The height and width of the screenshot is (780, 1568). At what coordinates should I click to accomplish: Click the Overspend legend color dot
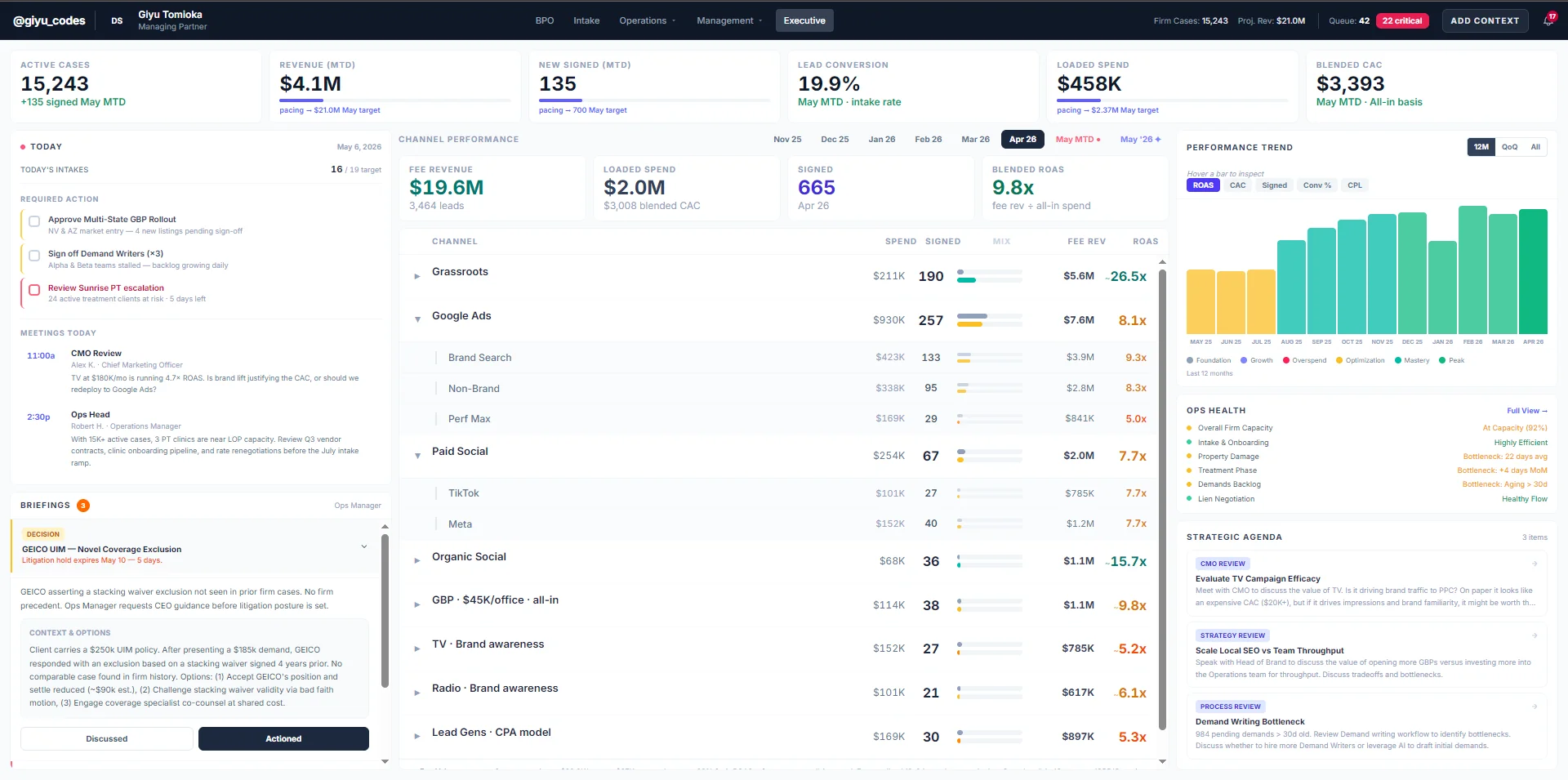[1286, 360]
